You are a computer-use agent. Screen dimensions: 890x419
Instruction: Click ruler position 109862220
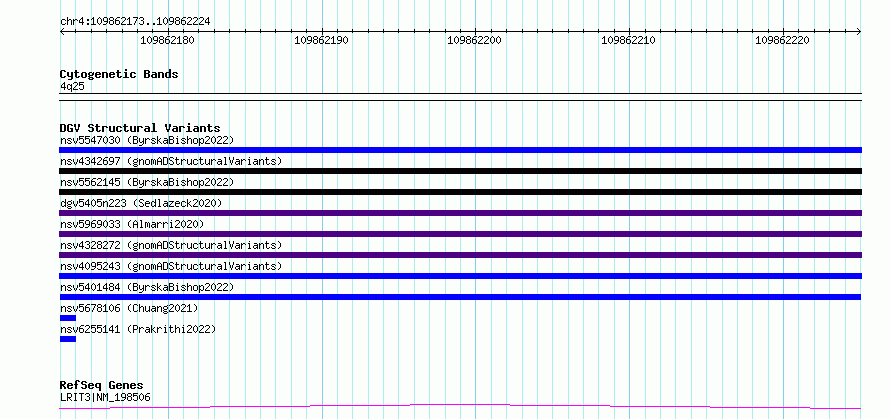(782, 40)
